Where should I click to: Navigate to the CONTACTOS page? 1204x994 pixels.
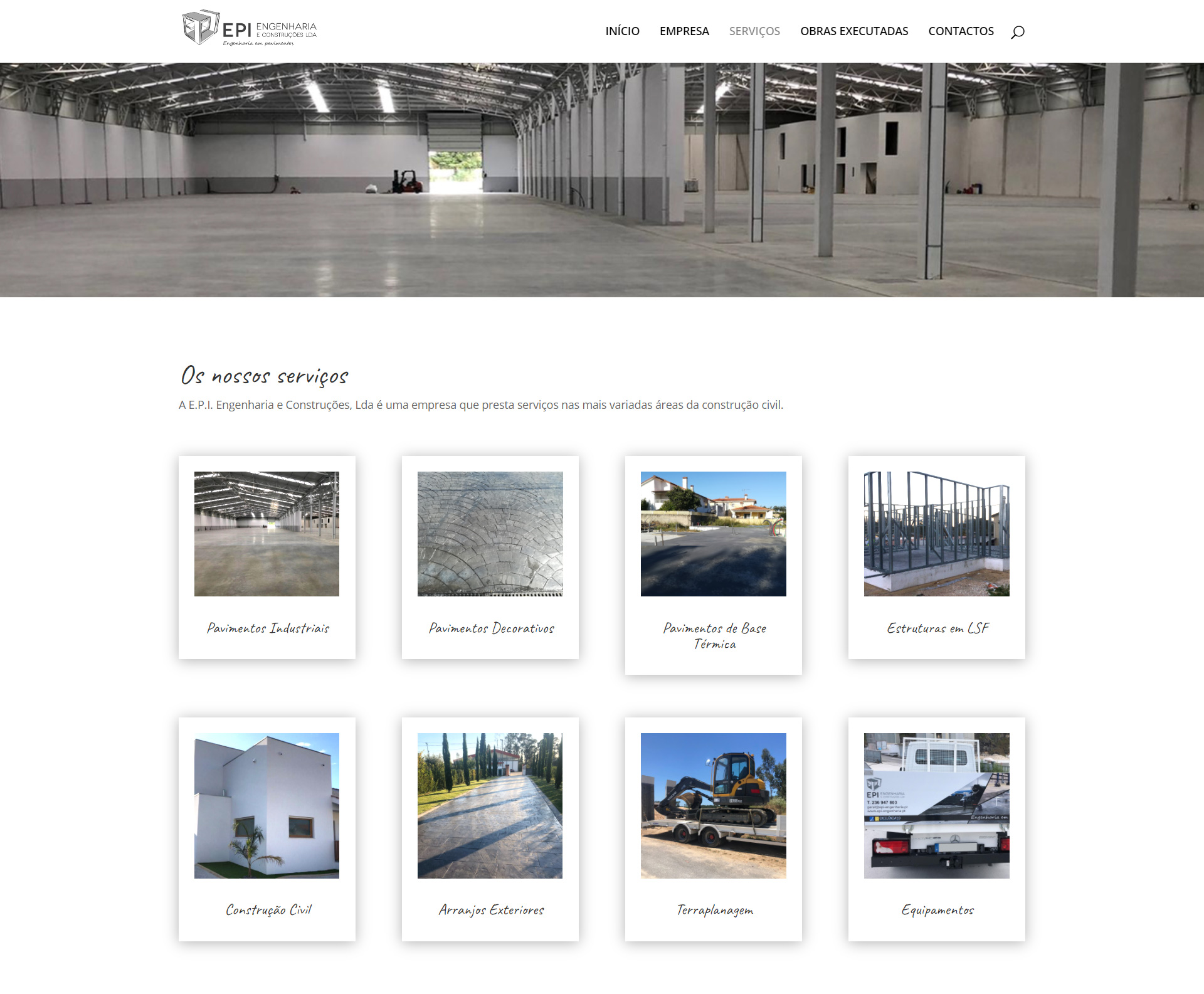[960, 31]
